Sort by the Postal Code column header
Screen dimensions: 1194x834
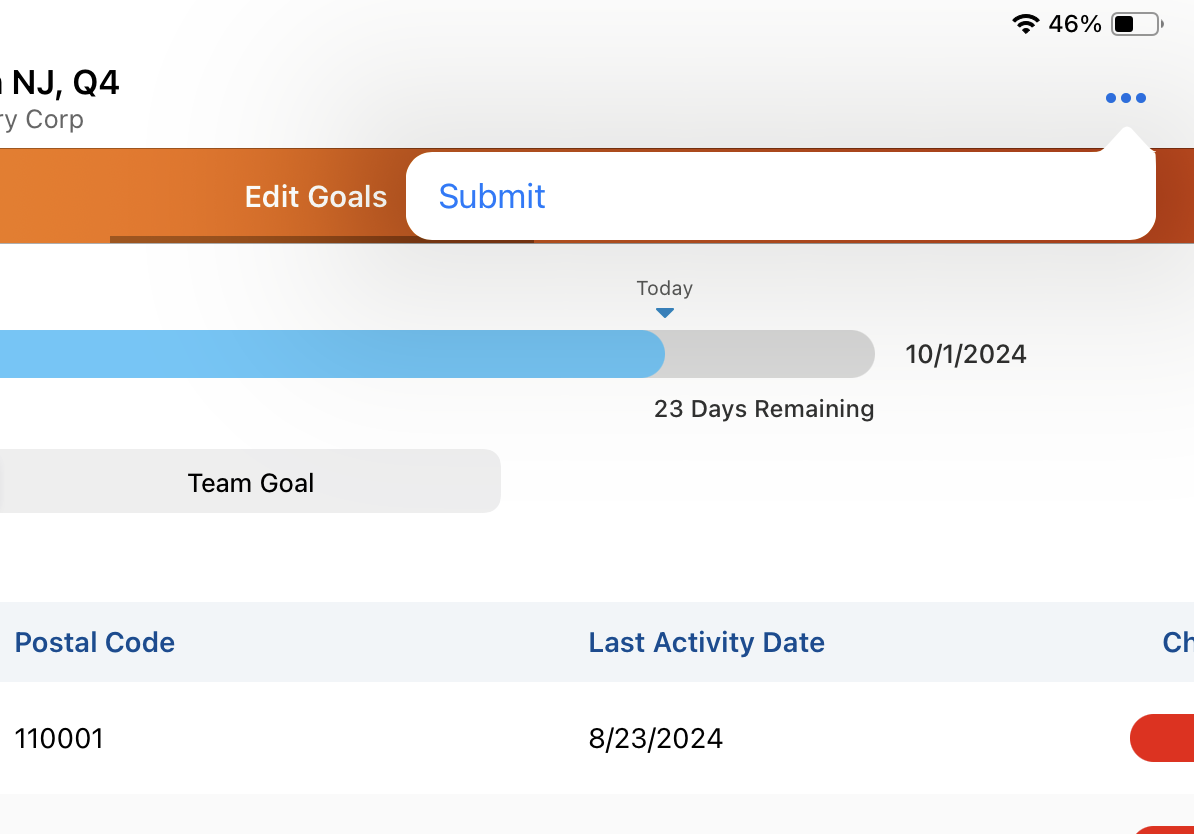(95, 642)
